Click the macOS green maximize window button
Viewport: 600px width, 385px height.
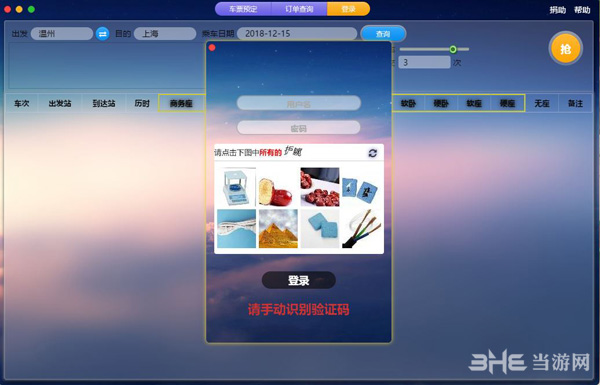point(31,9)
